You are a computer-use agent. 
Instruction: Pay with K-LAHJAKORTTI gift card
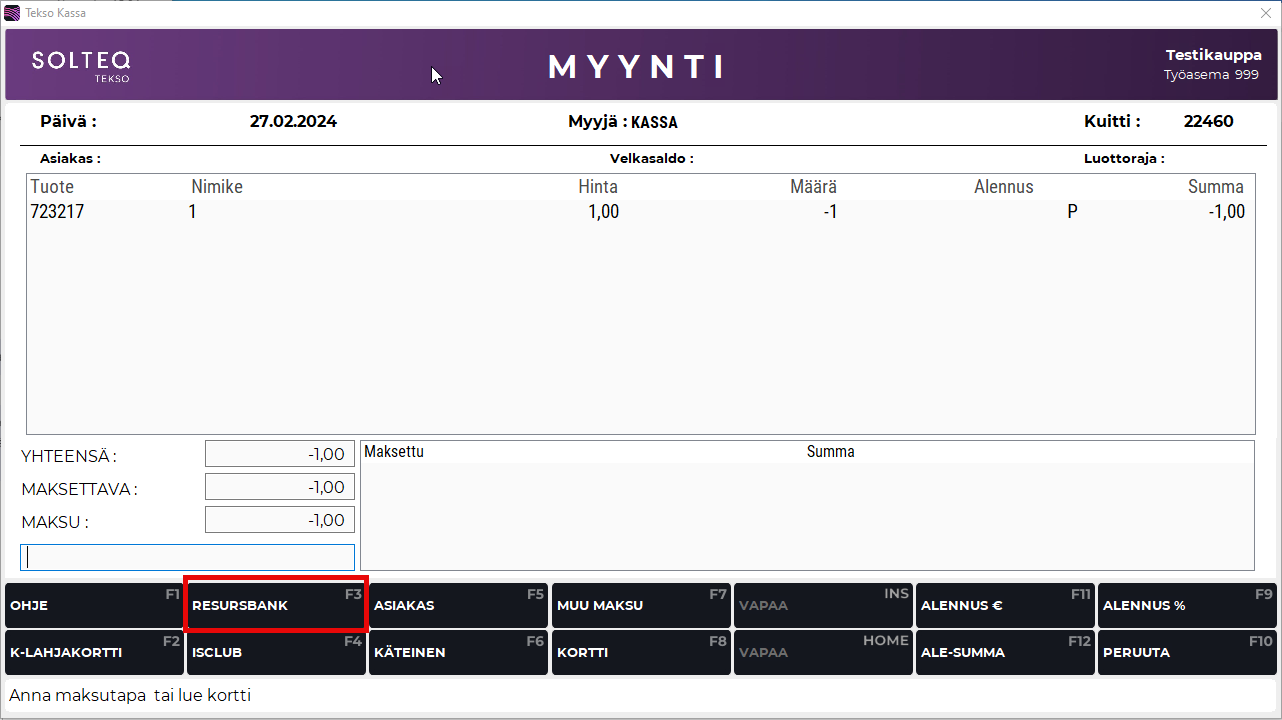94,652
